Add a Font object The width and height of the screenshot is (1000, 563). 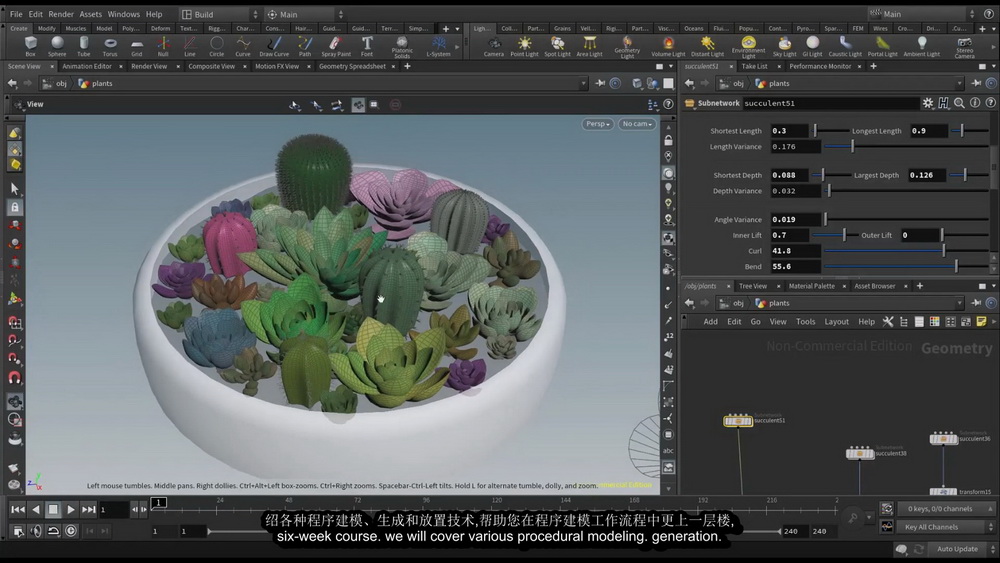(367, 46)
